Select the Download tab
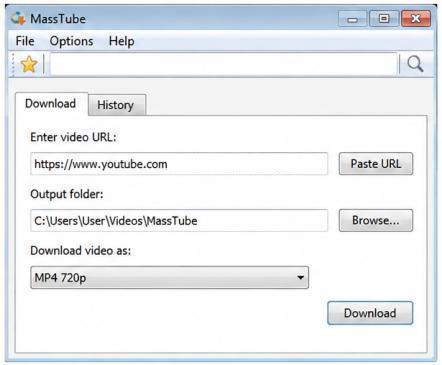Screen dimensions: 442x365 pos(51,104)
